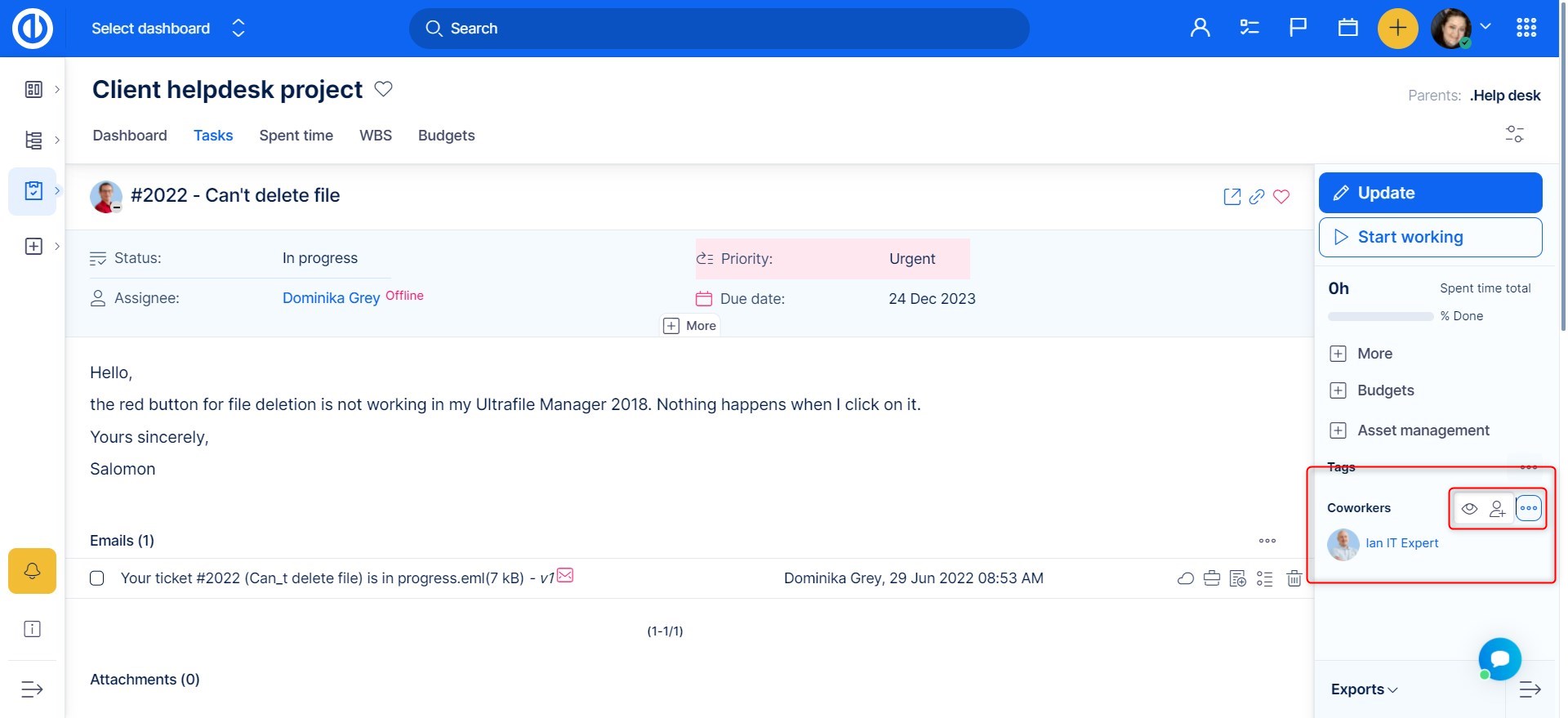Copy task link with chain icon

1257,197
